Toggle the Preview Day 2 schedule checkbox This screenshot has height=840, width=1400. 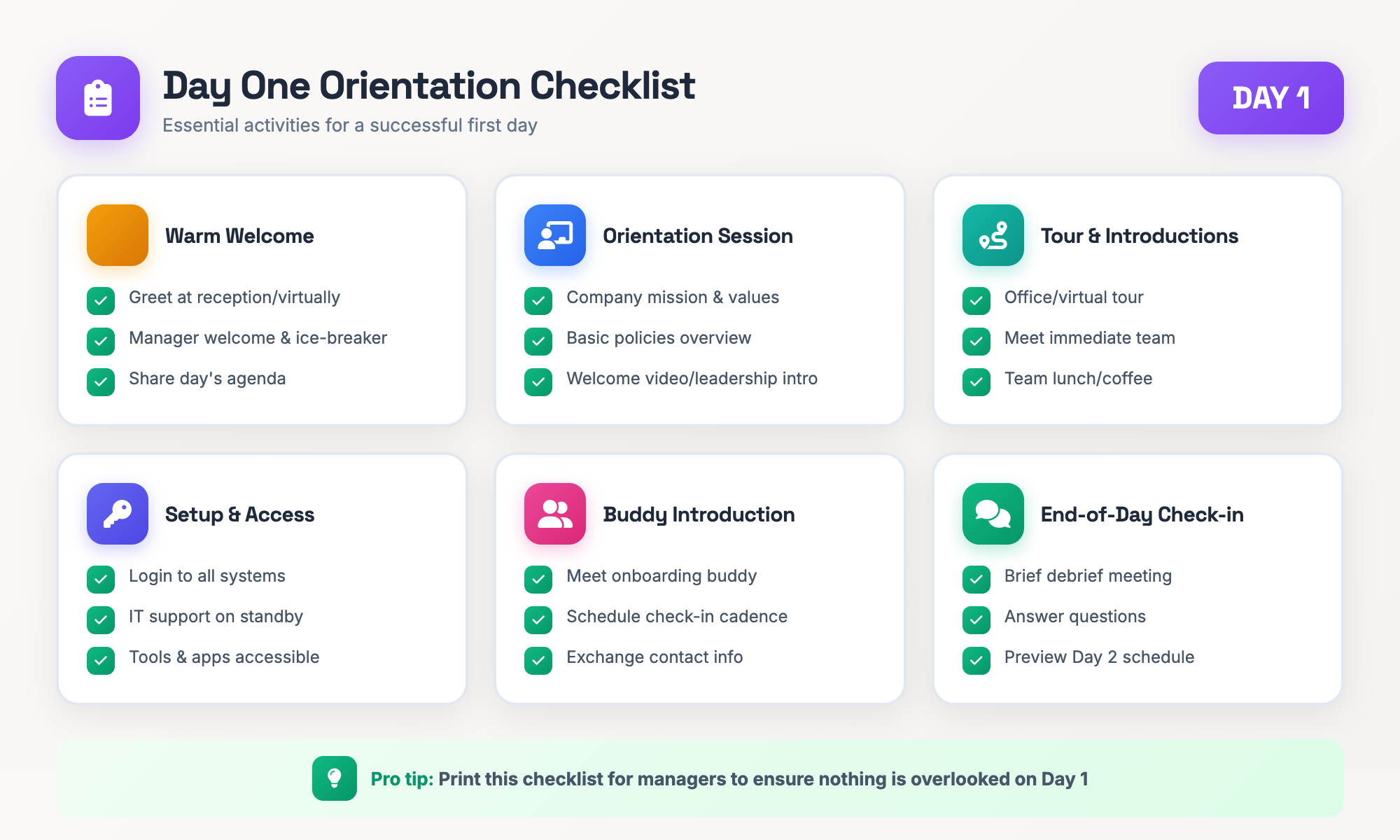click(x=976, y=661)
